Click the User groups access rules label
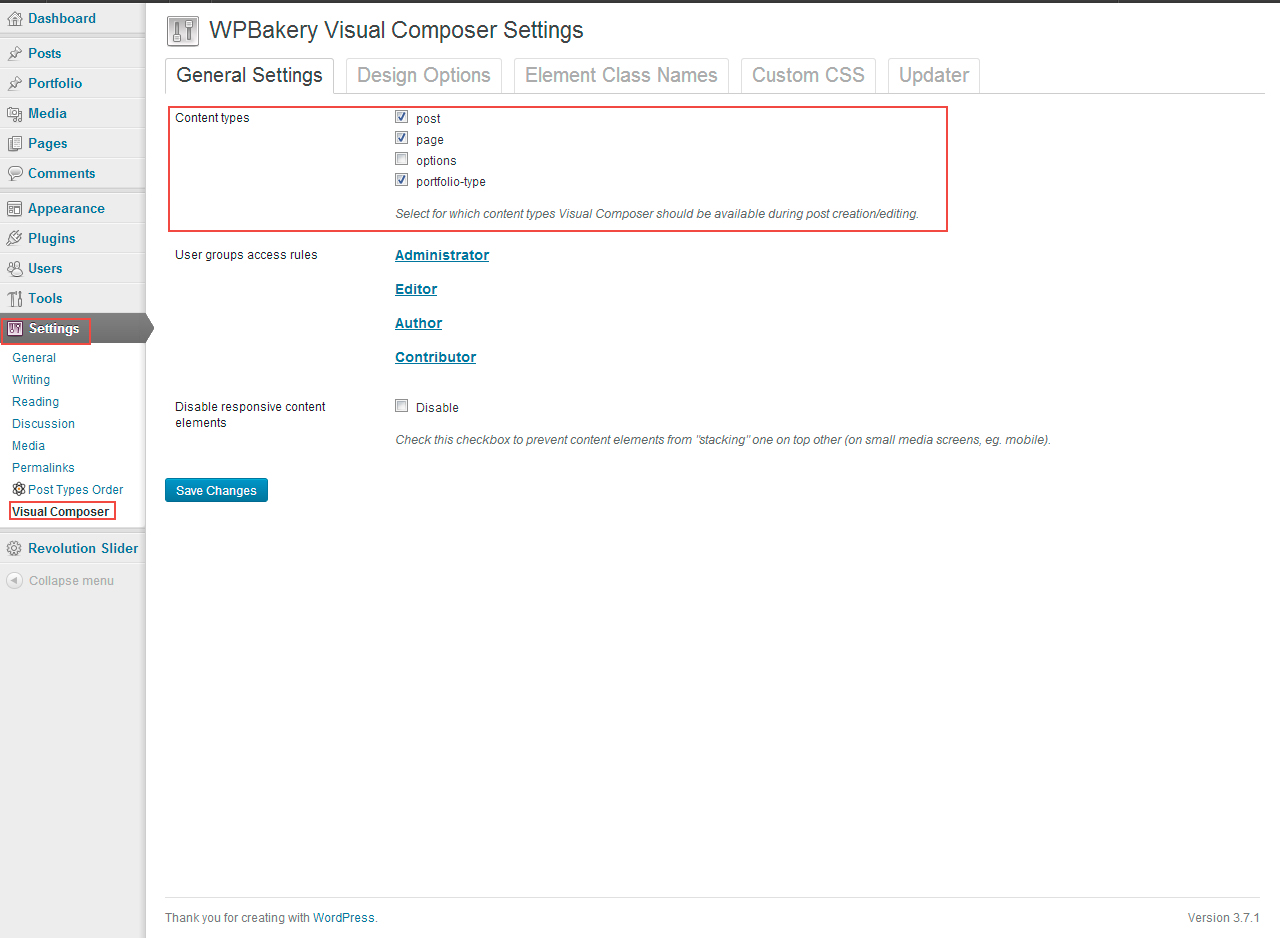Screen dimensions: 1280x938 pos(246,254)
